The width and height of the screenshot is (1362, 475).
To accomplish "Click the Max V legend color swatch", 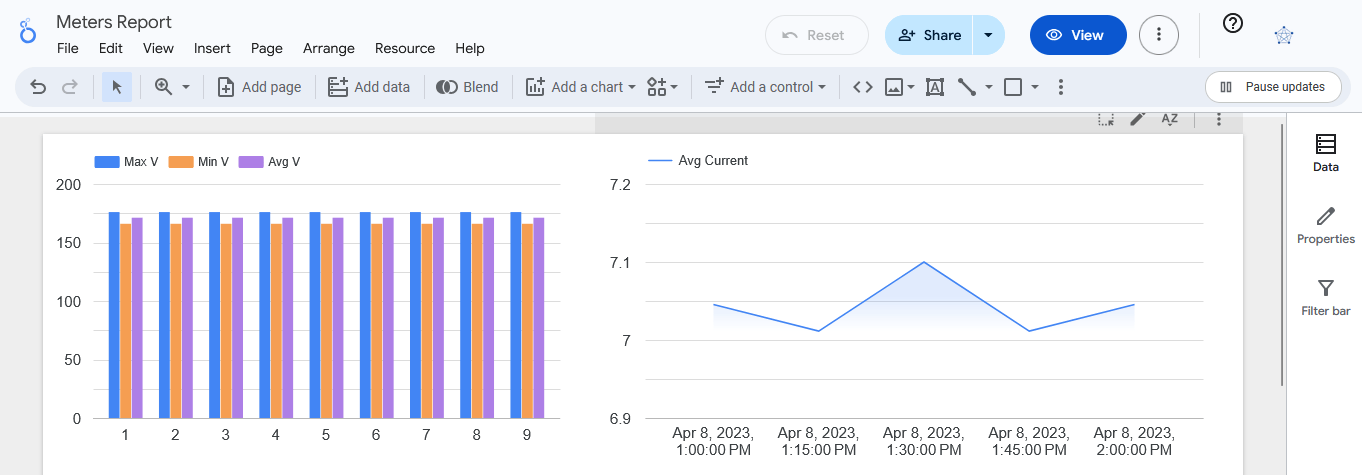I will coord(106,161).
